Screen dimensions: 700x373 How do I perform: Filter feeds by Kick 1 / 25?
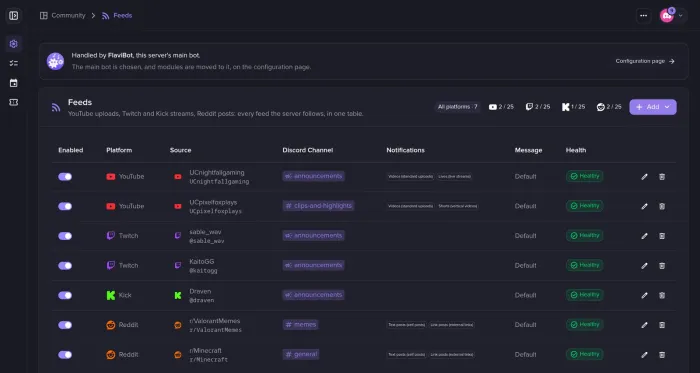[574, 107]
